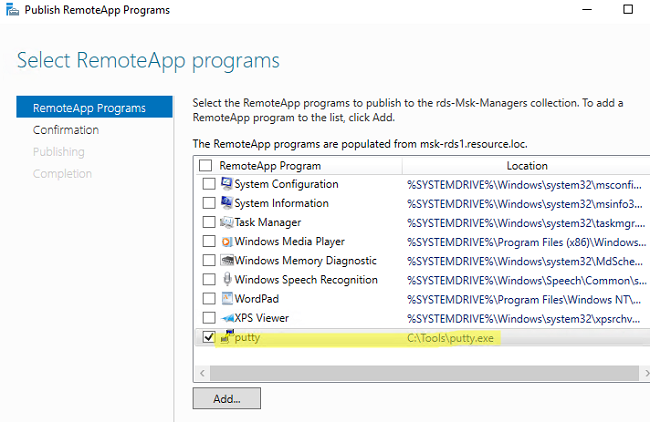
Task: Select the RemoteApp Programs wizard step
Action: pos(94,107)
